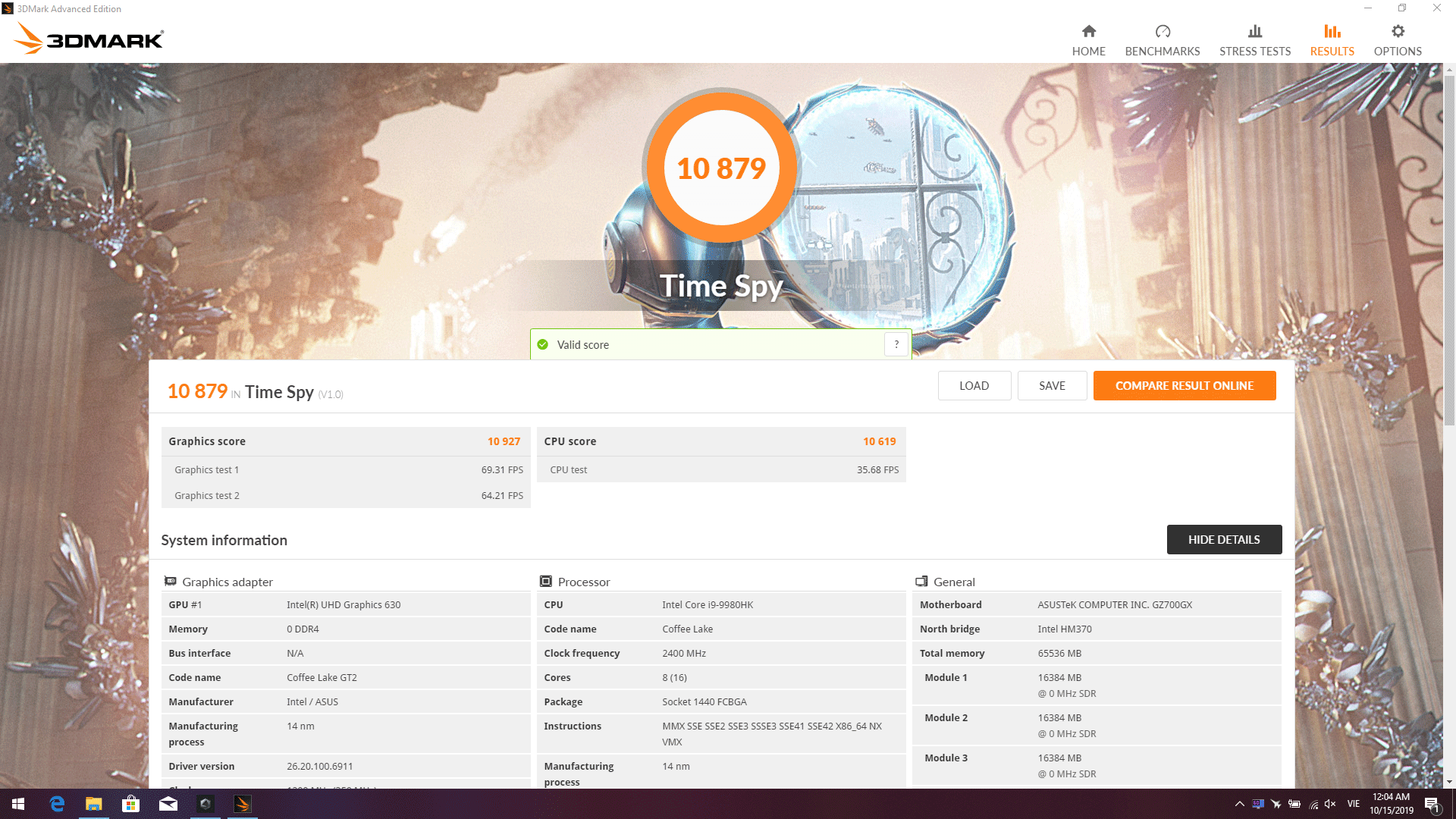Click the Intel HM370 north bridge value
The image size is (1456, 819).
click(x=1064, y=629)
